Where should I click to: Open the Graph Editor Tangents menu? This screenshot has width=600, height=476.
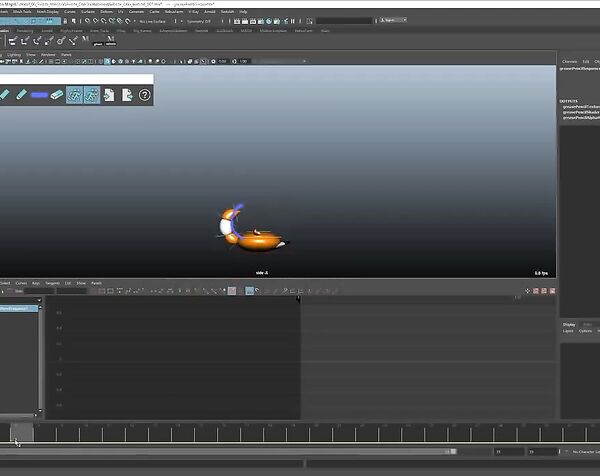click(x=52, y=283)
